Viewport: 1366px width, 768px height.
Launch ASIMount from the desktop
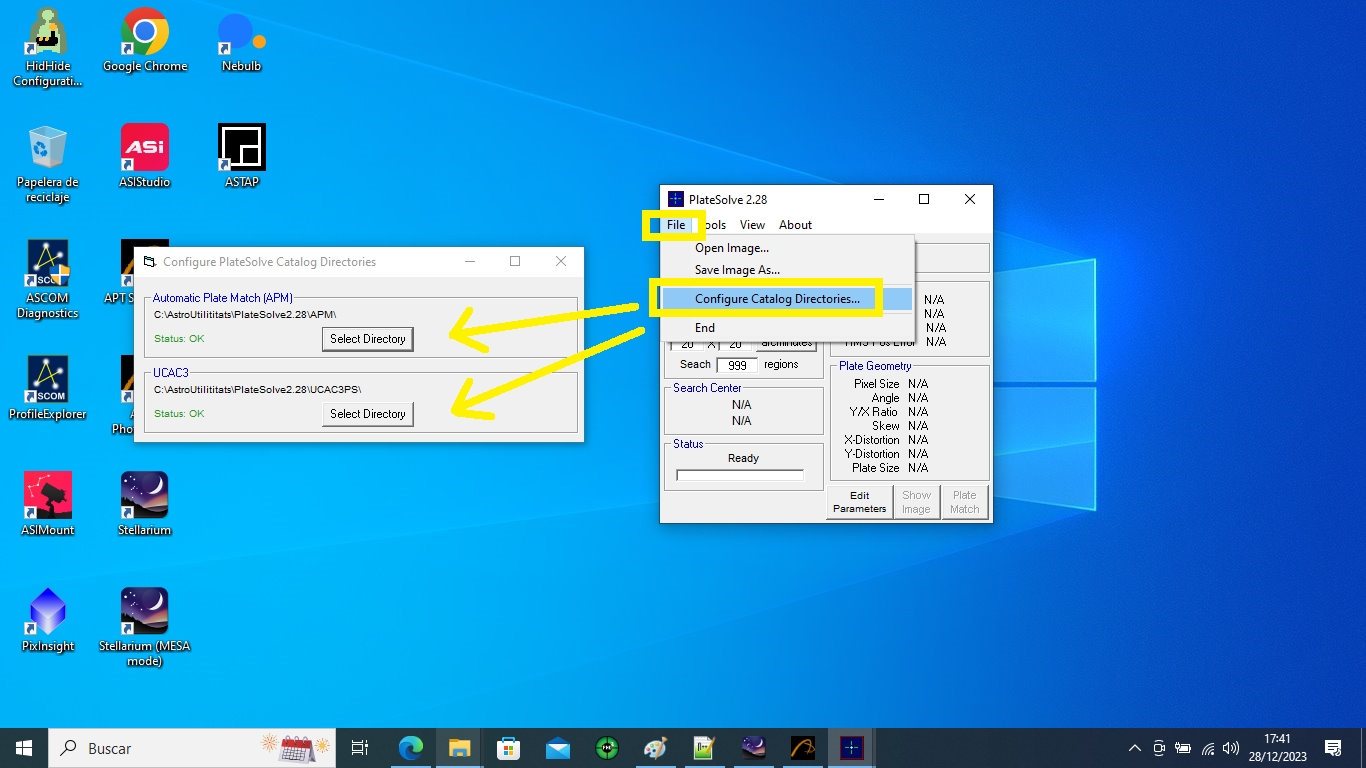[x=48, y=497]
